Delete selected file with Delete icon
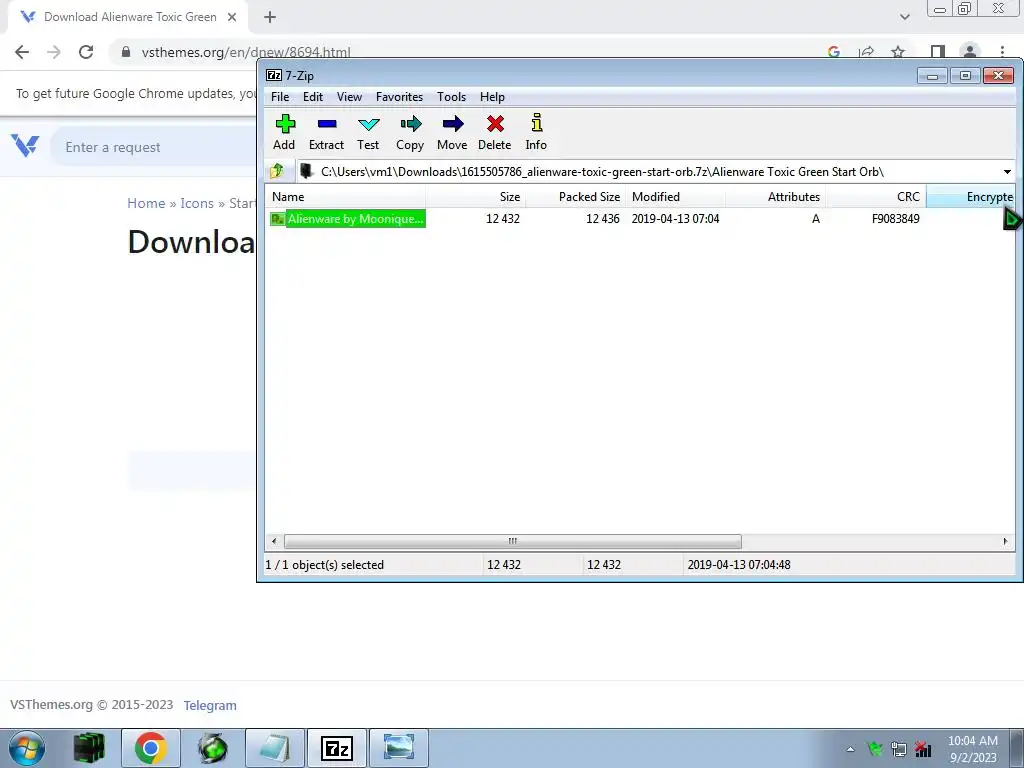The height and width of the screenshot is (768, 1024). [495, 133]
